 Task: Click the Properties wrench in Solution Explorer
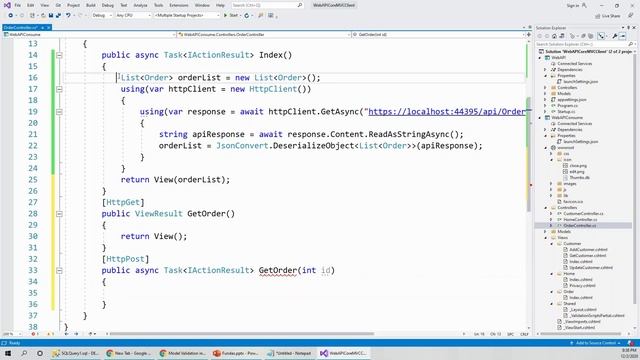click(615, 36)
